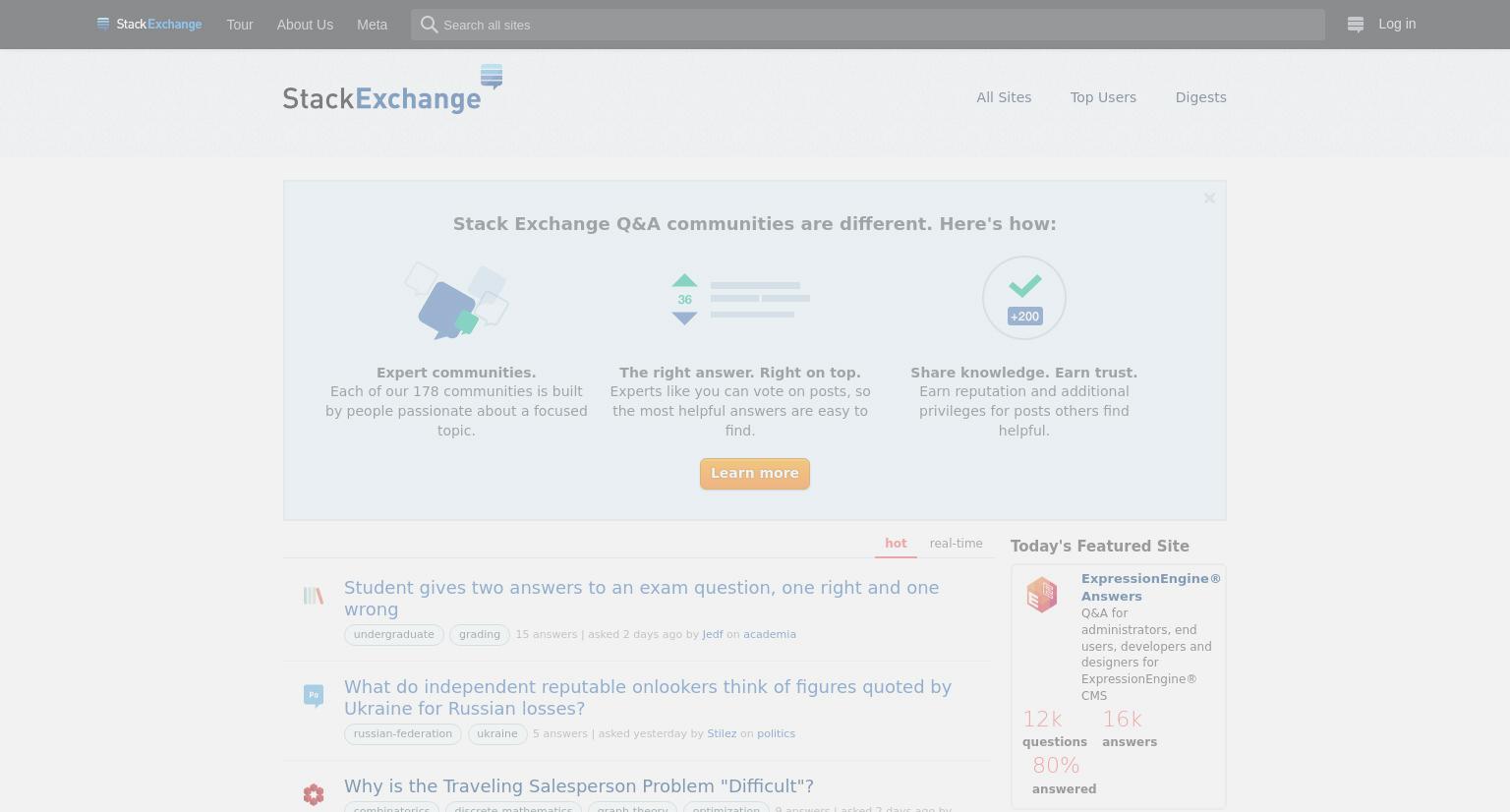1510x812 pixels.
Task: Open the All Sites page
Action: point(1004,97)
